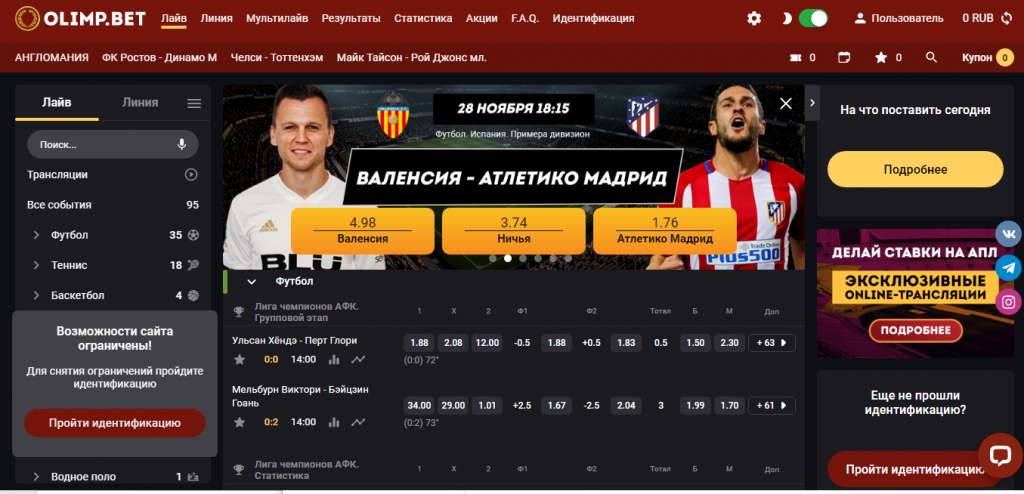Select odds 12.00 for Ульсан Хёндэ match
The image size is (1024, 494).
[487, 342]
